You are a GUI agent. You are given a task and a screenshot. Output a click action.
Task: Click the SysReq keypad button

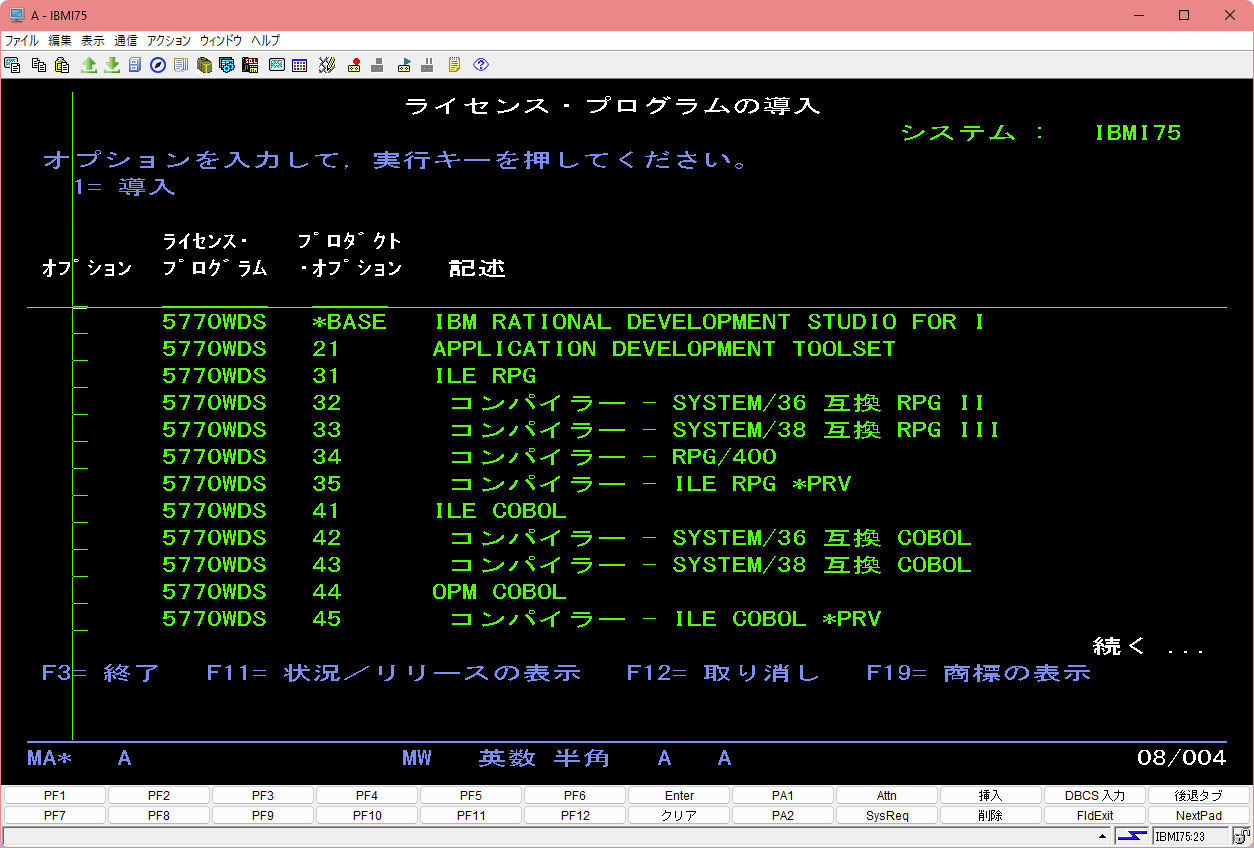887,816
